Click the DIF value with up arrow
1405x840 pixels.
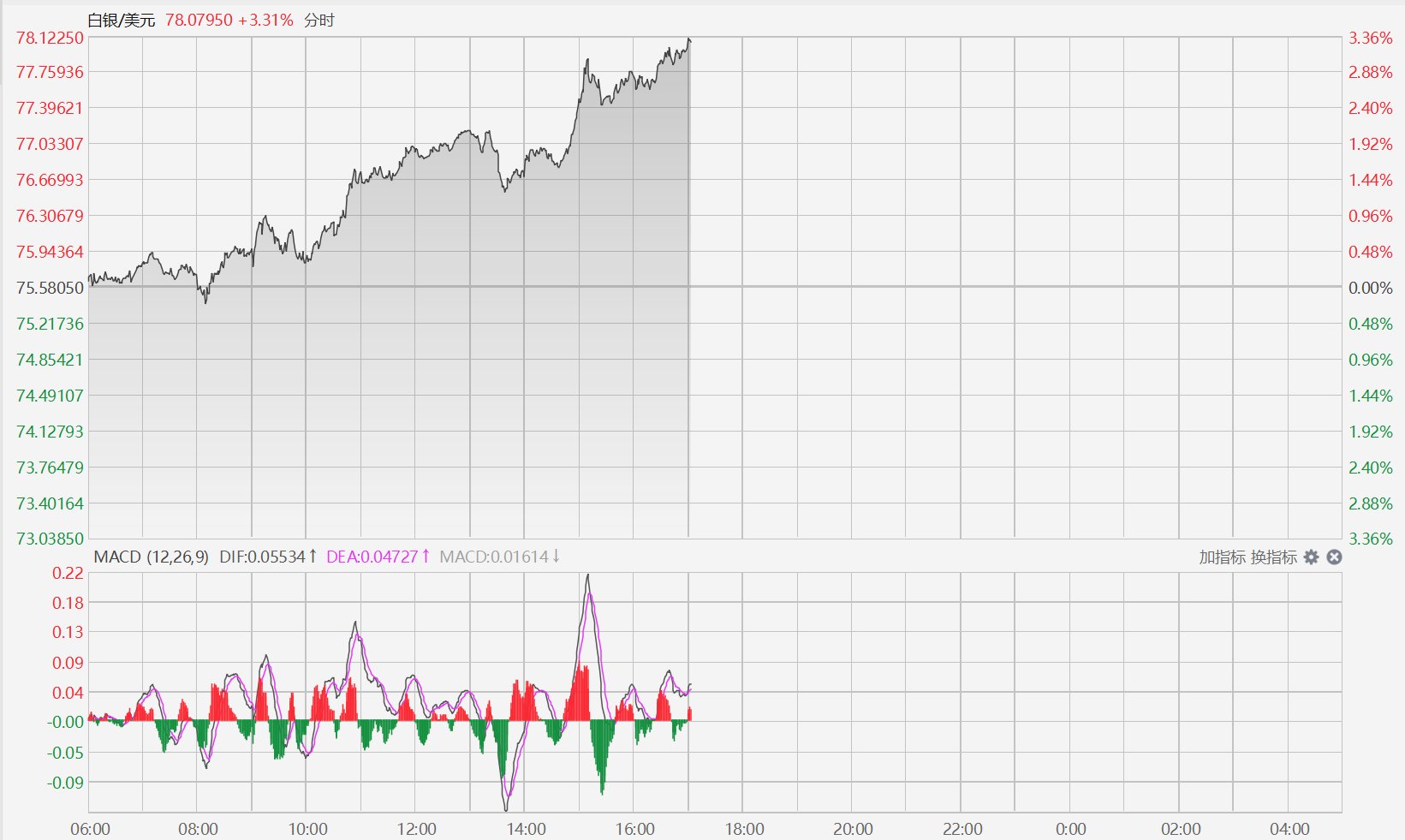[269, 557]
